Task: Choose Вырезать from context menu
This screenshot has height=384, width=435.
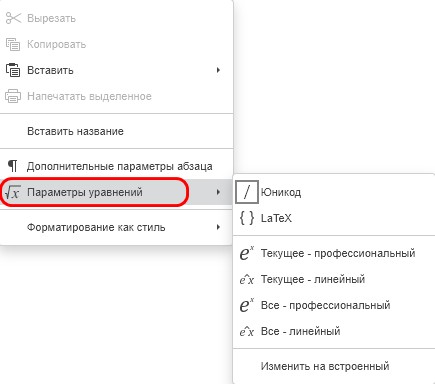Action: pyautogui.click(x=116, y=18)
